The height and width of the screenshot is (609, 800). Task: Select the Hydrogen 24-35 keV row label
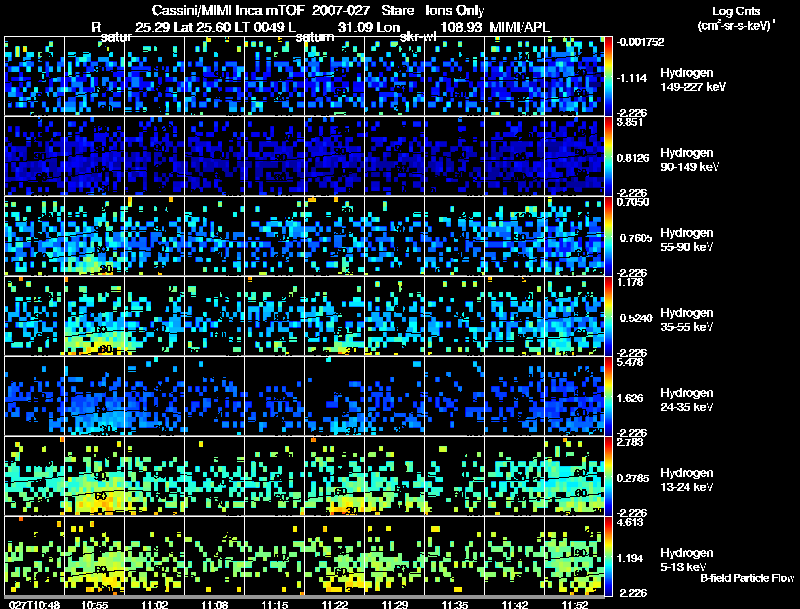tap(687, 400)
